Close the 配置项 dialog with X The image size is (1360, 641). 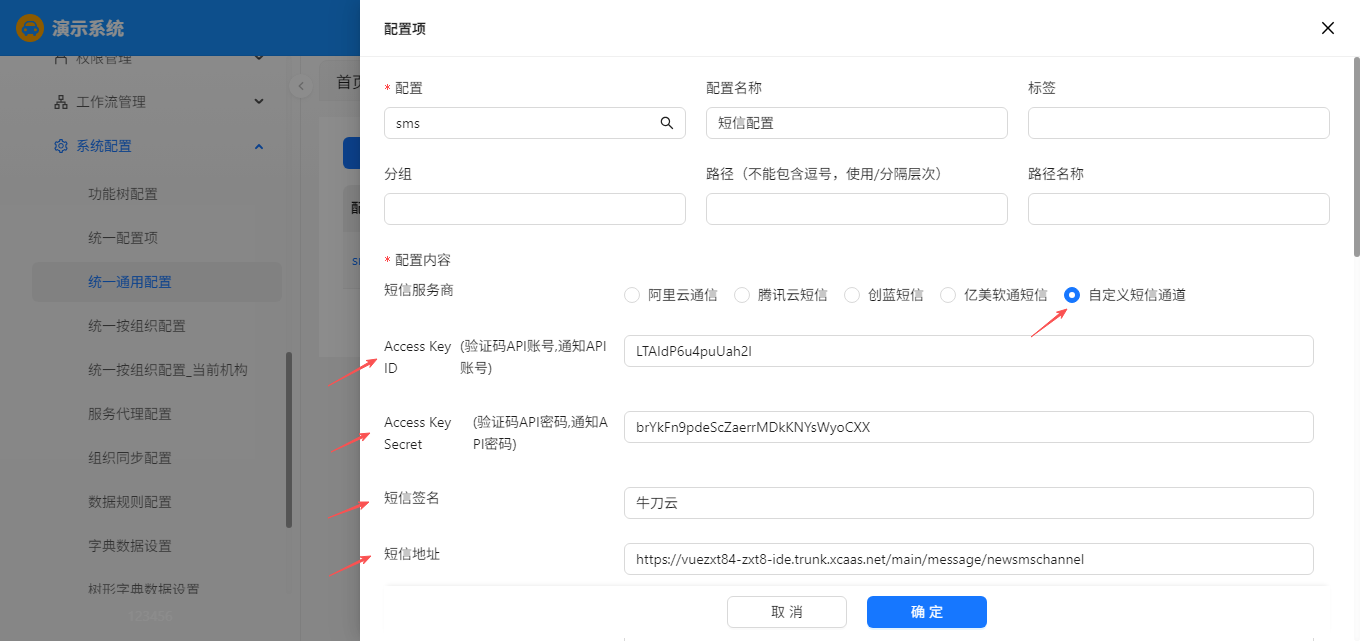1328,28
